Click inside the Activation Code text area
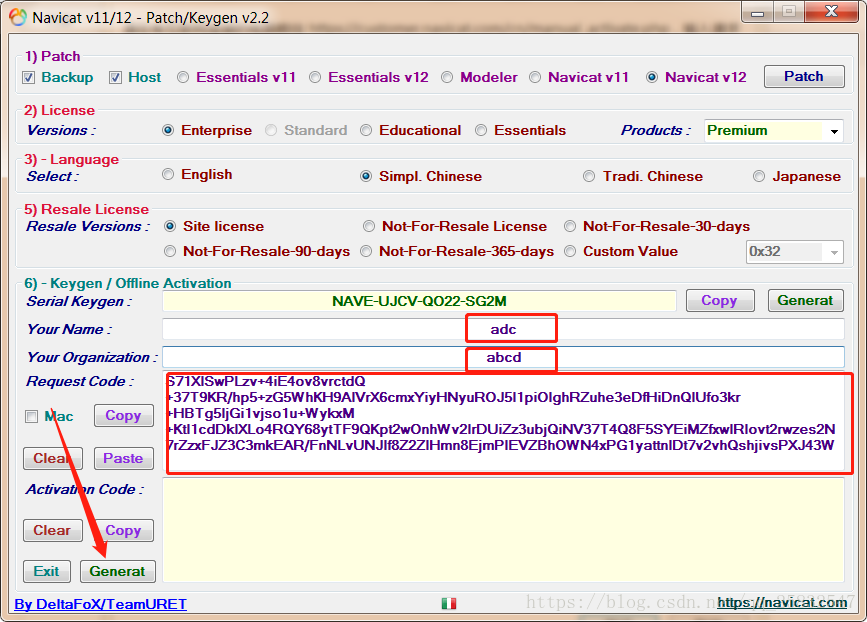Viewport: 867px width, 622px height. coord(503,530)
